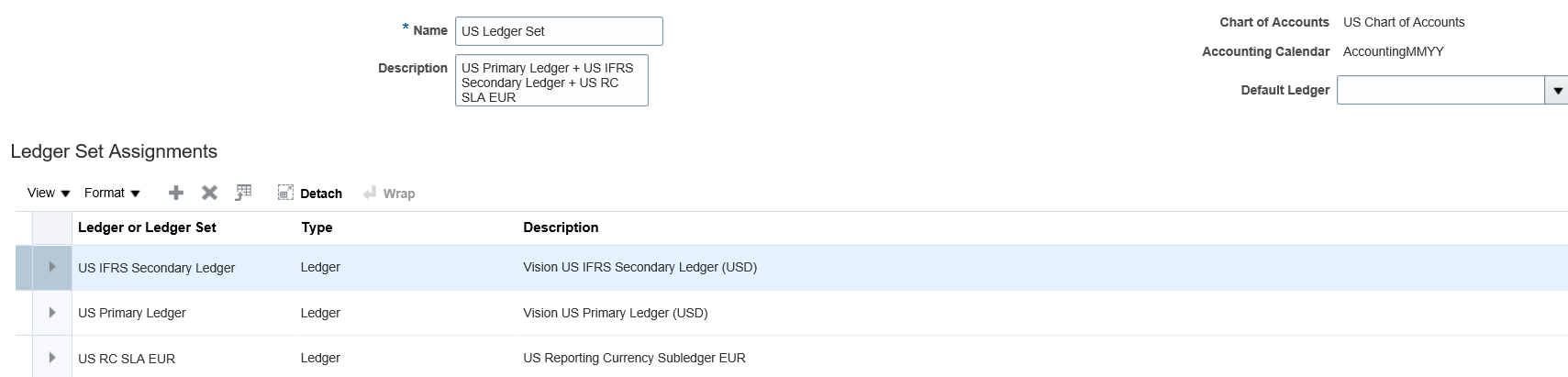Select the US RC SLA EUR cell
This screenshot has height=377, width=1568.
(127, 359)
